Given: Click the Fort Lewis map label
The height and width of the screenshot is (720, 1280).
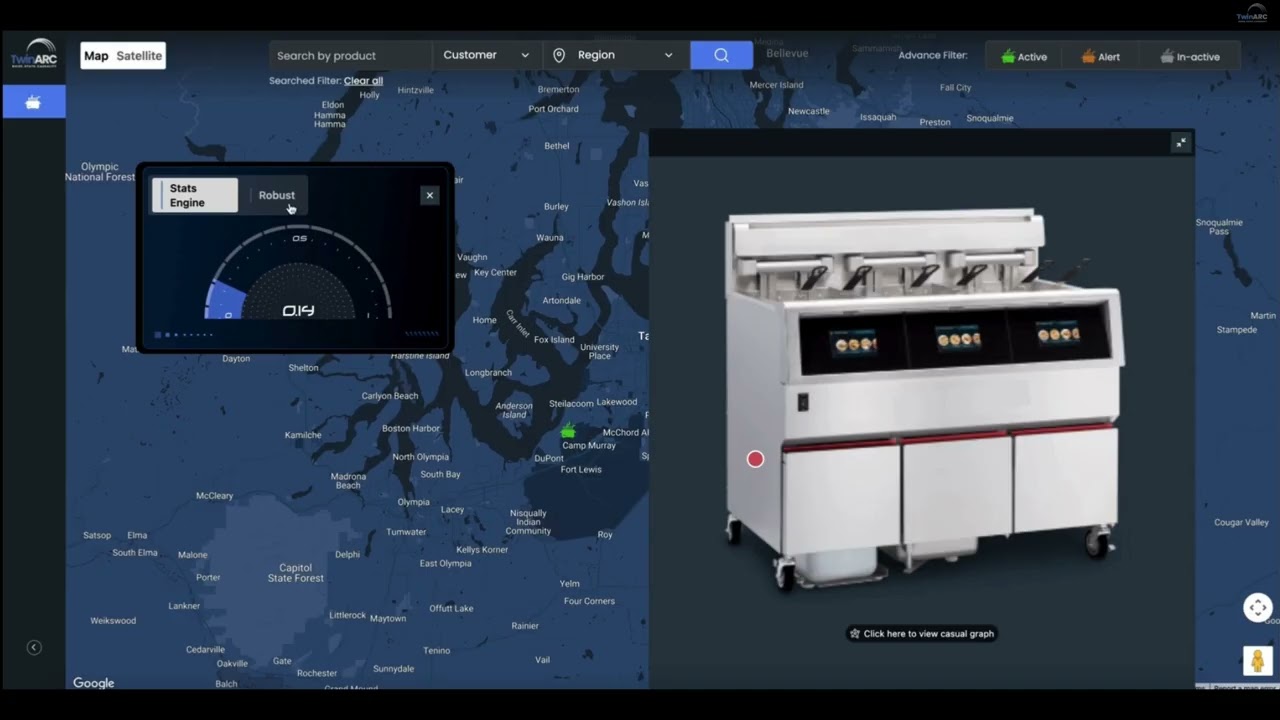Looking at the screenshot, I should tap(581, 469).
